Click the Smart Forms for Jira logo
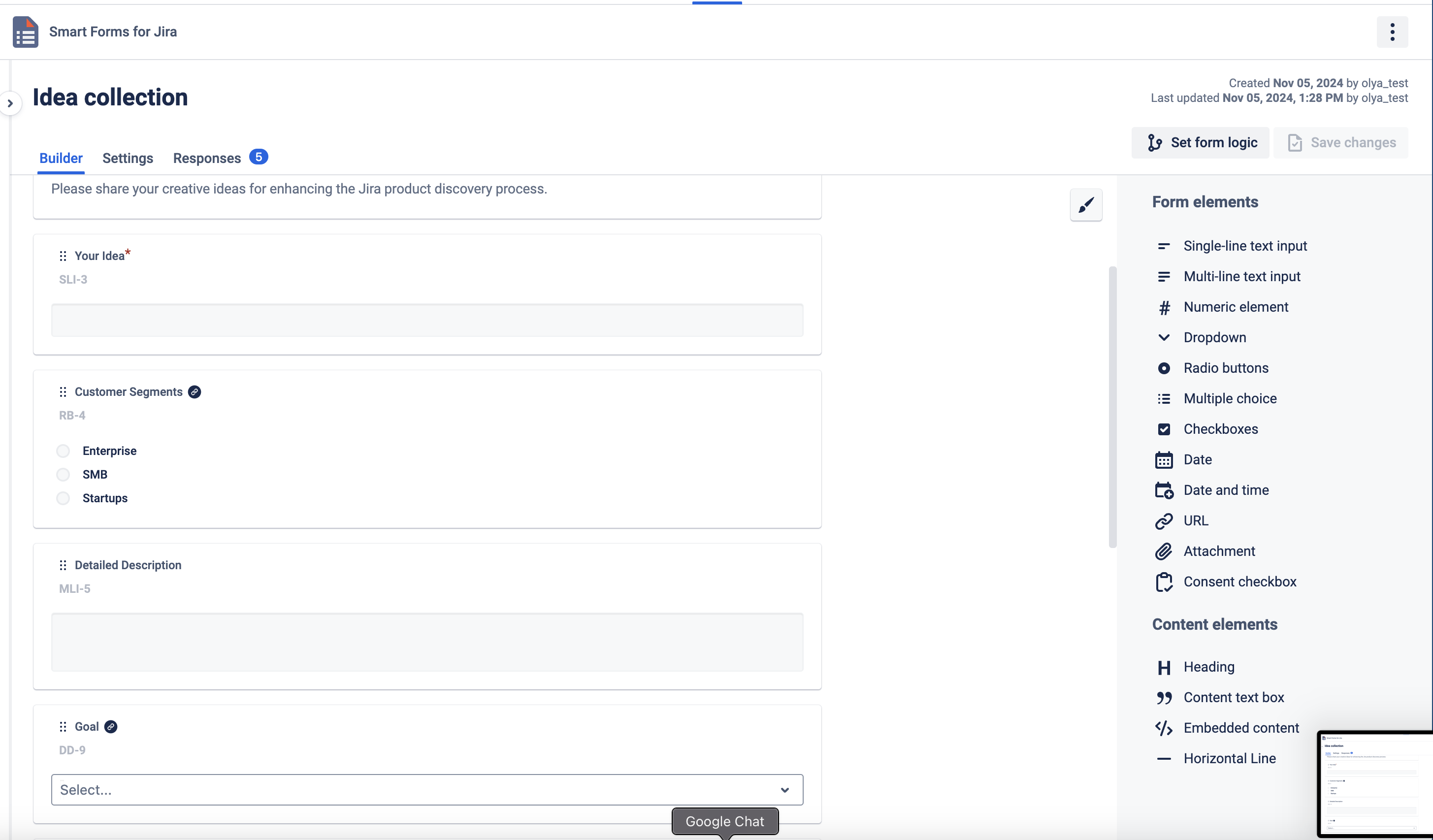This screenshot has height=840, width=1433. (25, 32)
